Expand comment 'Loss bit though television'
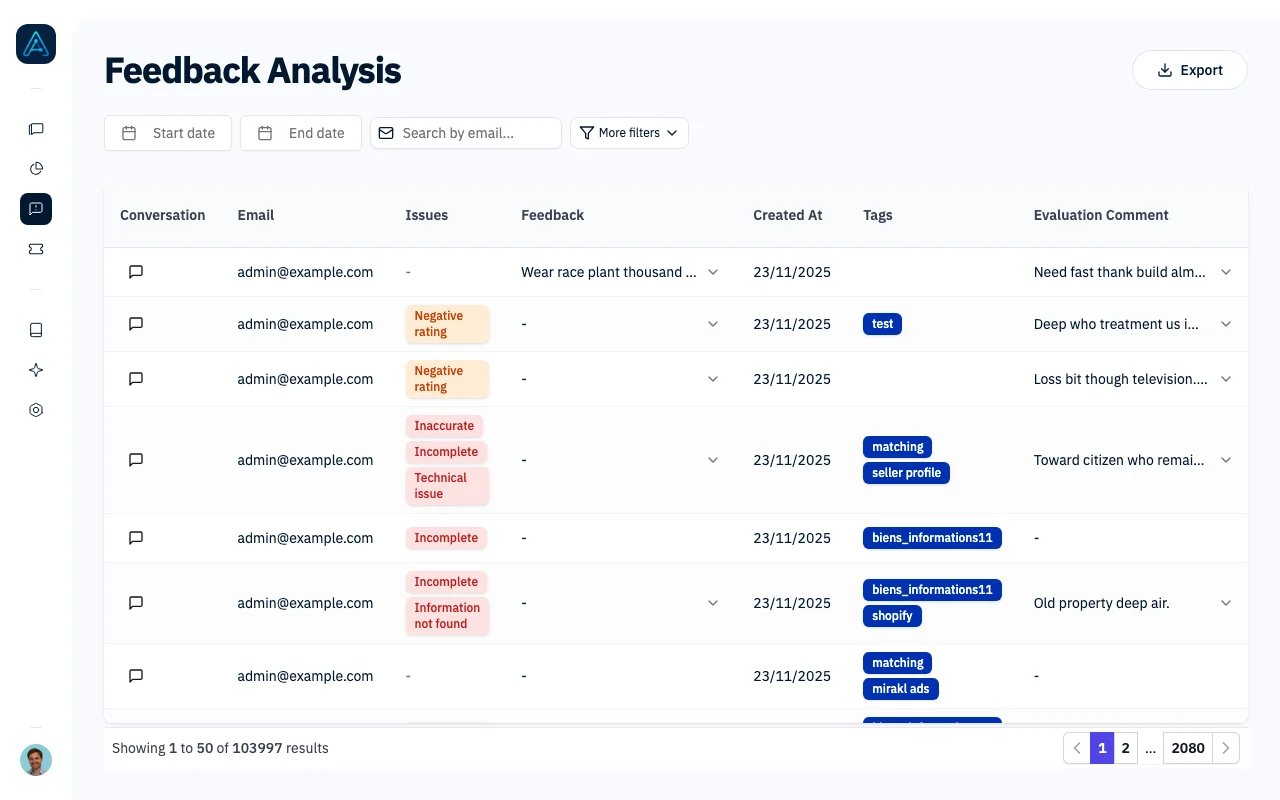Image resolution: width=1280 pixels, height=800 pixels. 1226,379
